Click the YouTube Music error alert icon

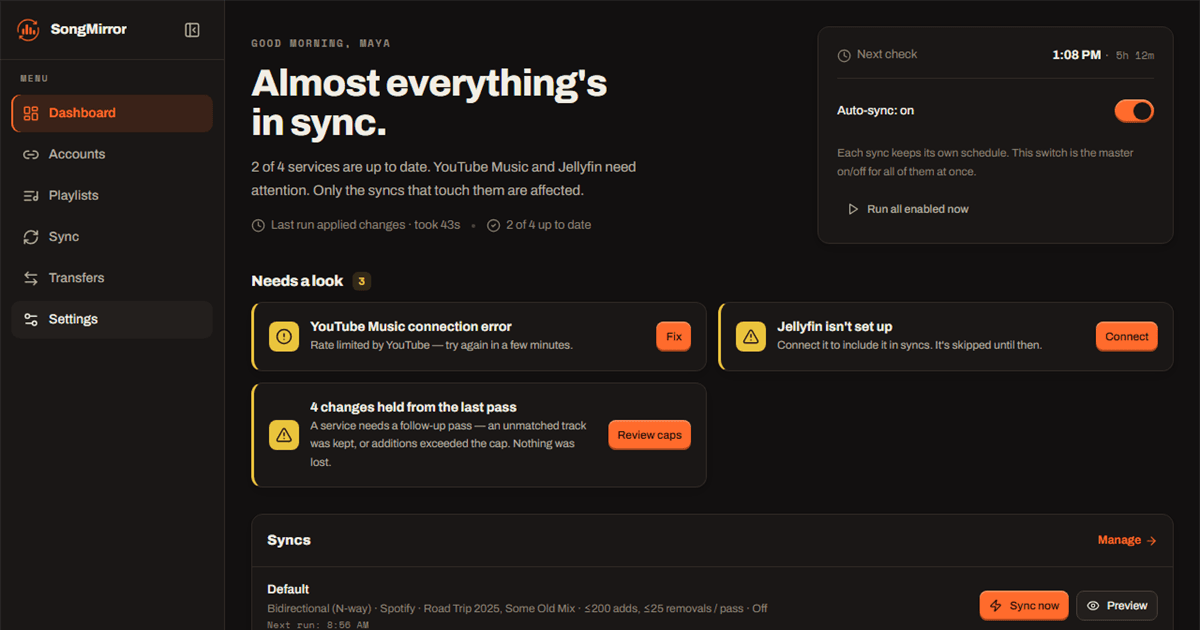[284, 337]
